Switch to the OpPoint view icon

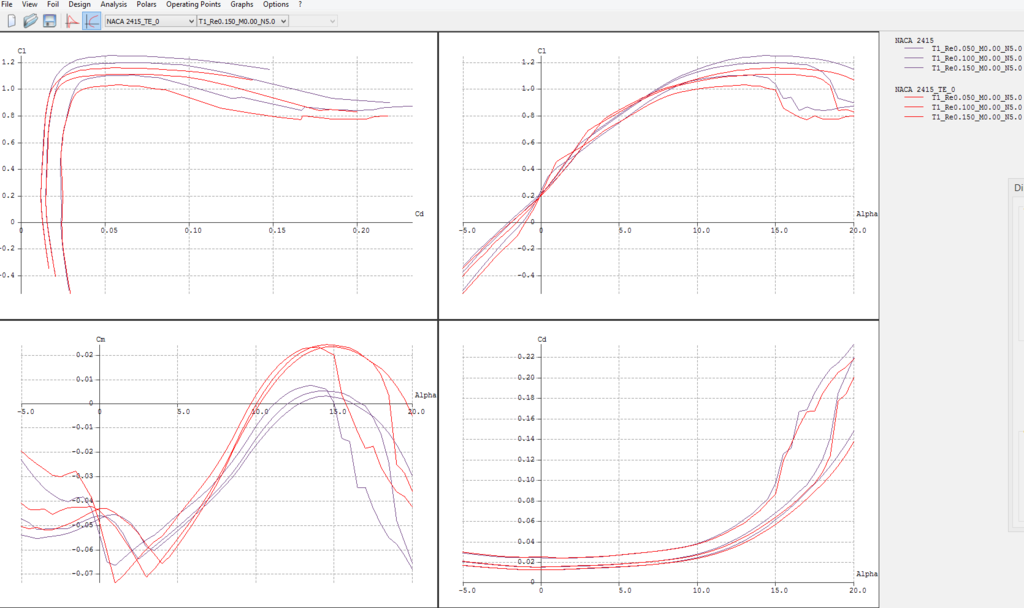pyautogui.click(x=72, y=20)
